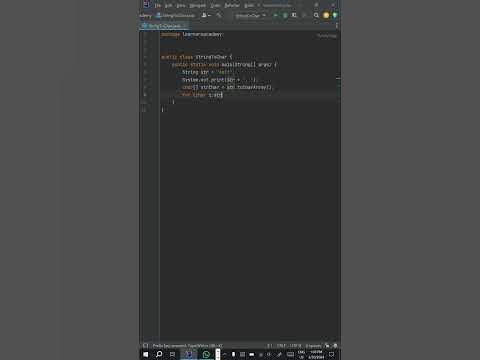Open the Code menu
Screen dimensions: 480x360
(x=215, y=5)
